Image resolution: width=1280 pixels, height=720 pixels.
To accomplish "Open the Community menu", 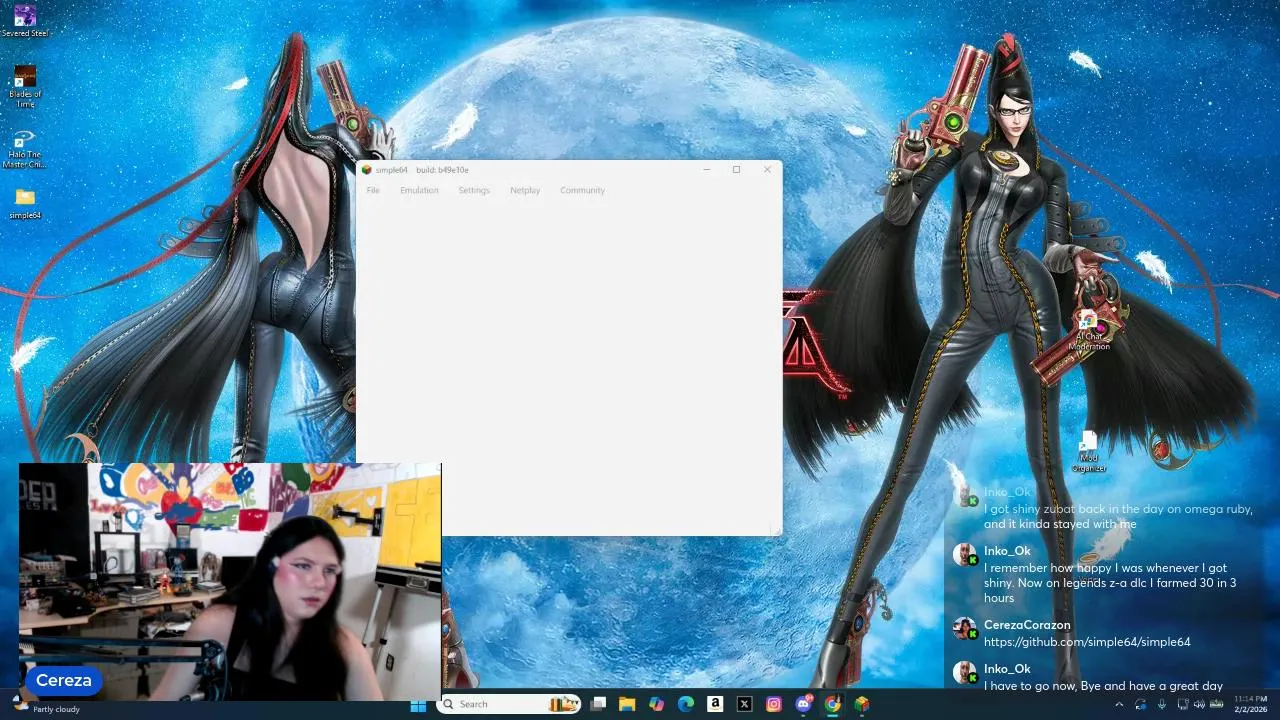I will [x=582, y=190].
